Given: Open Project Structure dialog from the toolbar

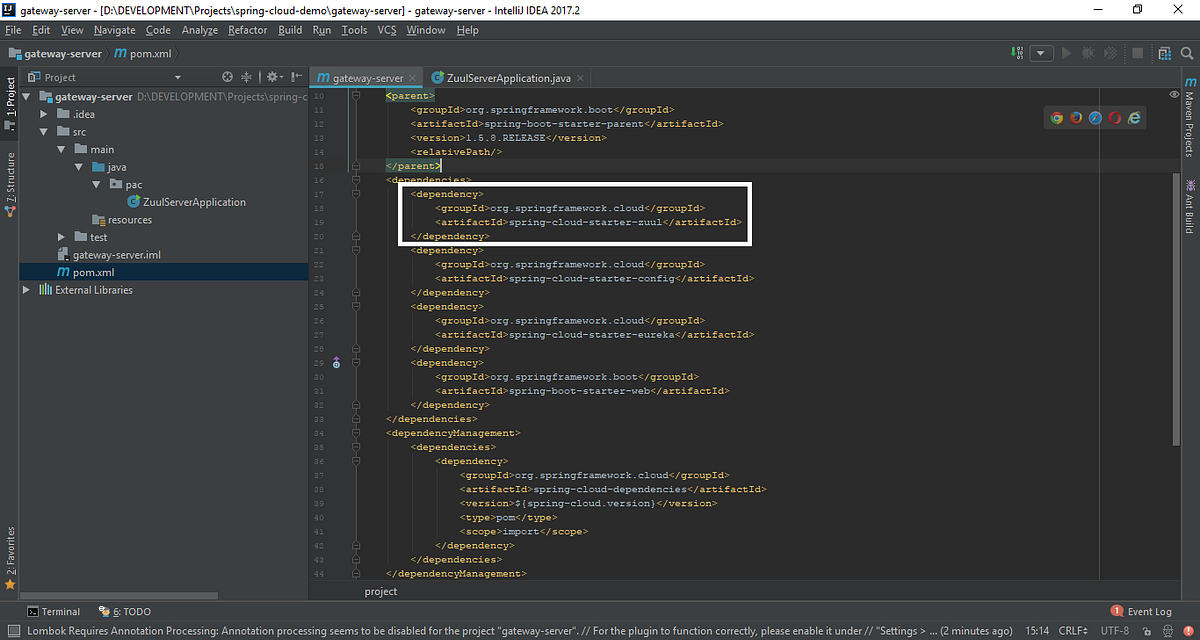Looking at the screenshot, I should coord(1164,54).
